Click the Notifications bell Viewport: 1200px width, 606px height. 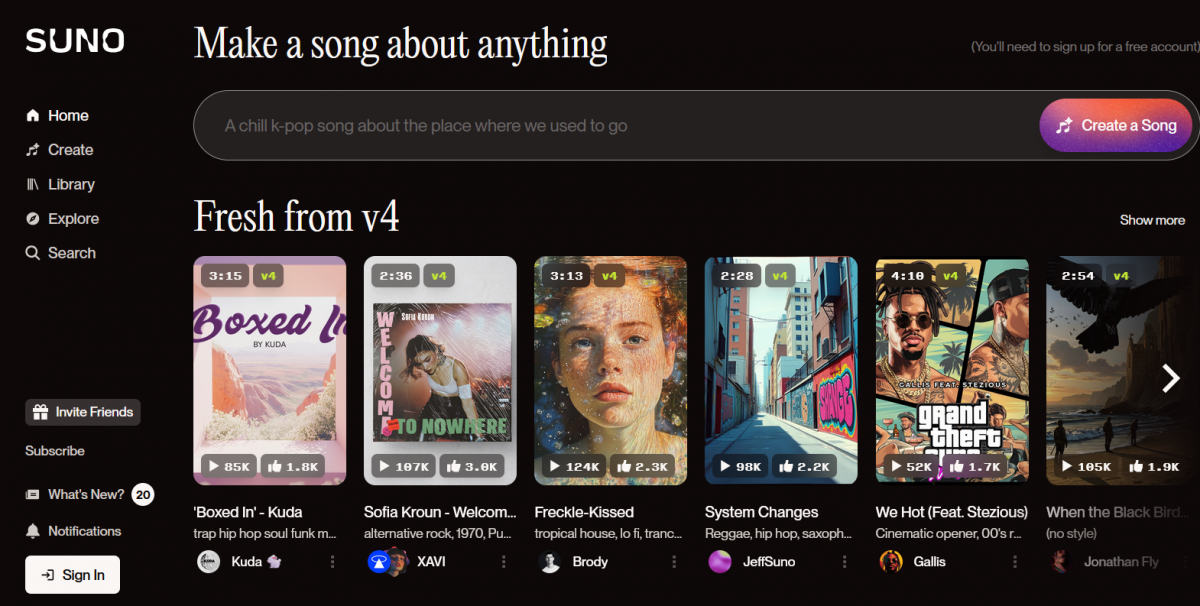(73, 531)
